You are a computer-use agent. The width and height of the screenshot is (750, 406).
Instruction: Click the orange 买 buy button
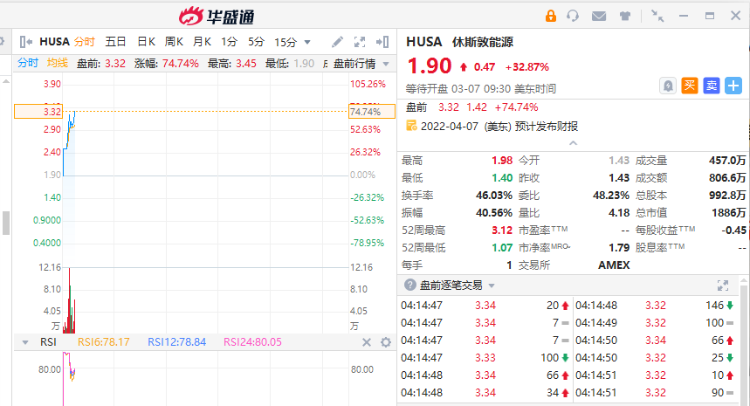(689, 86)
